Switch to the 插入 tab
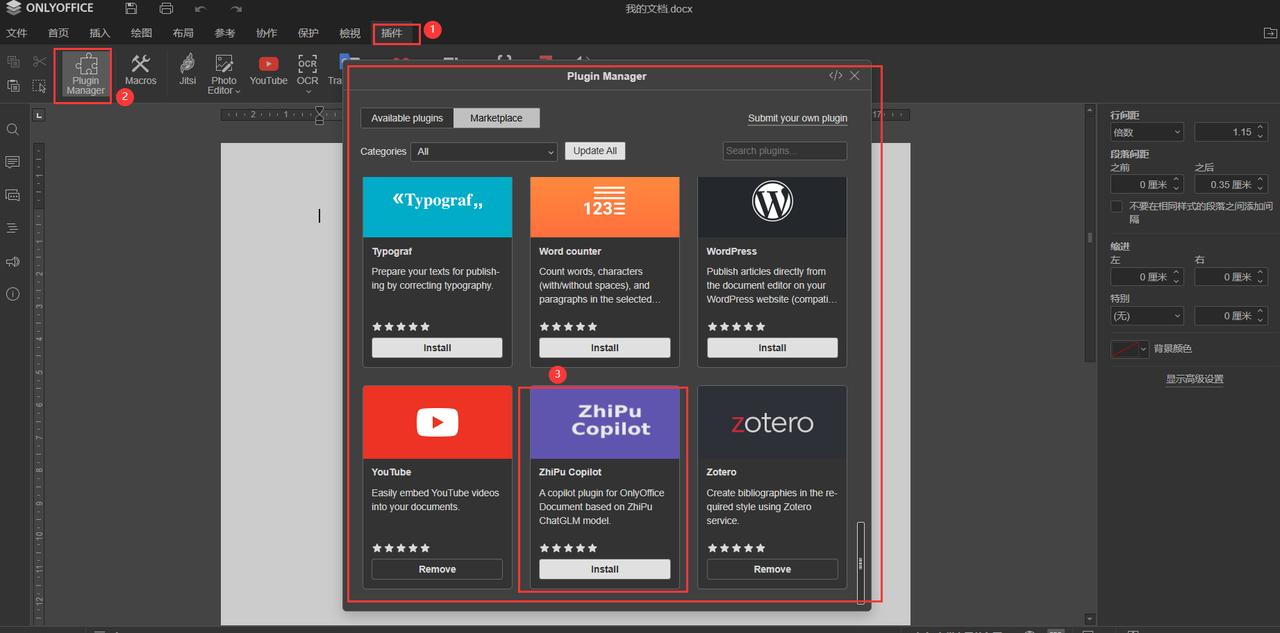1280x633 pixels. coord(100,33)
